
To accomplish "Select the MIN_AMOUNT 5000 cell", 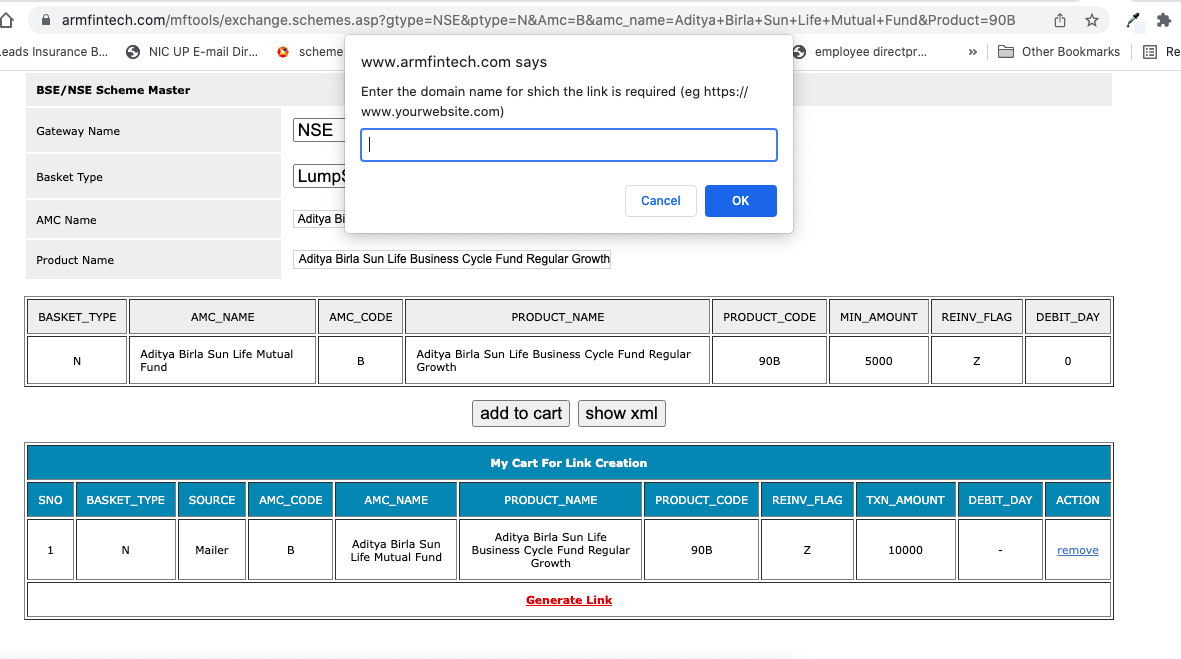I will coord(878,361).
